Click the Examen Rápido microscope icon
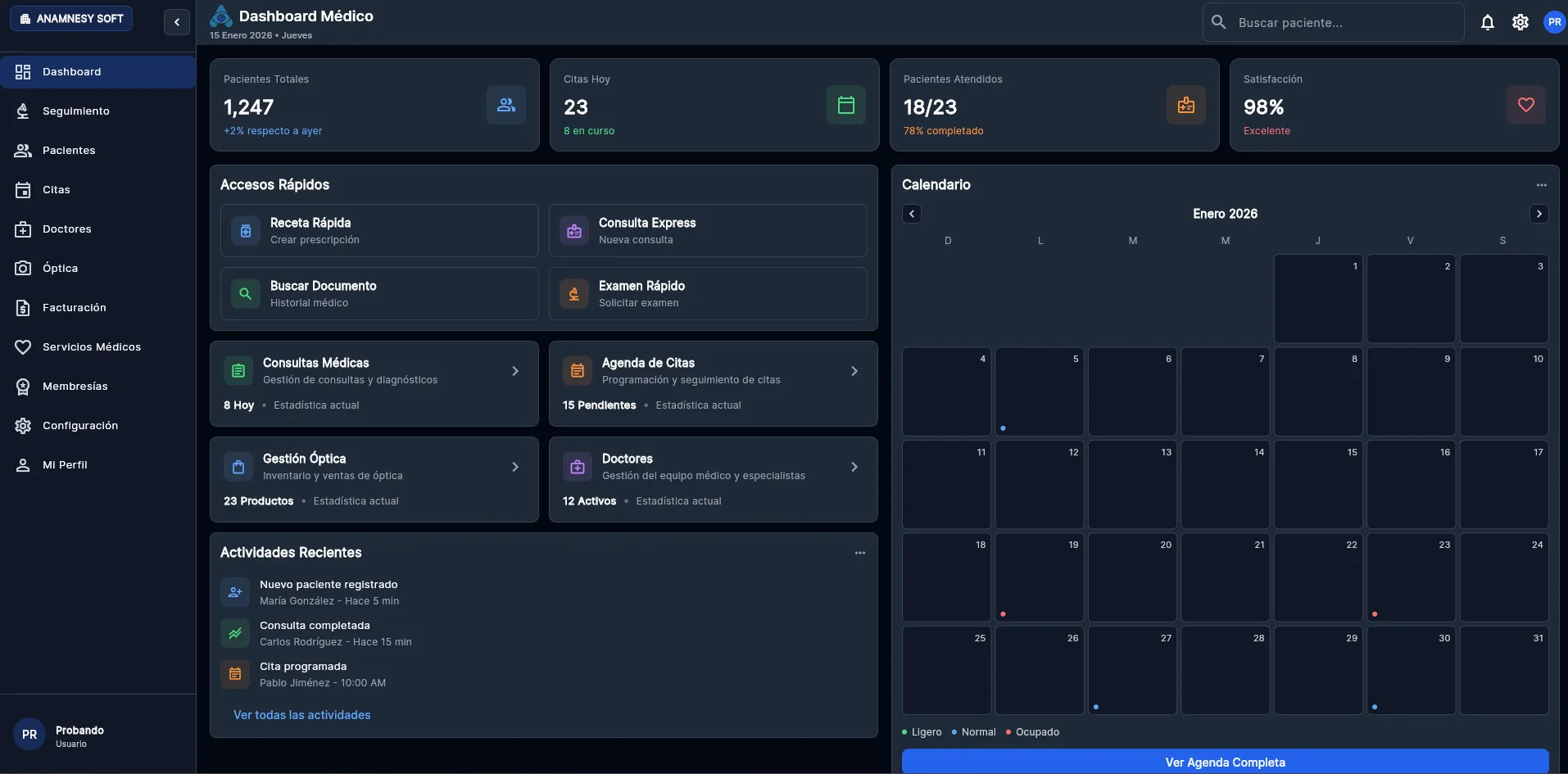 [x=574, y=294]
